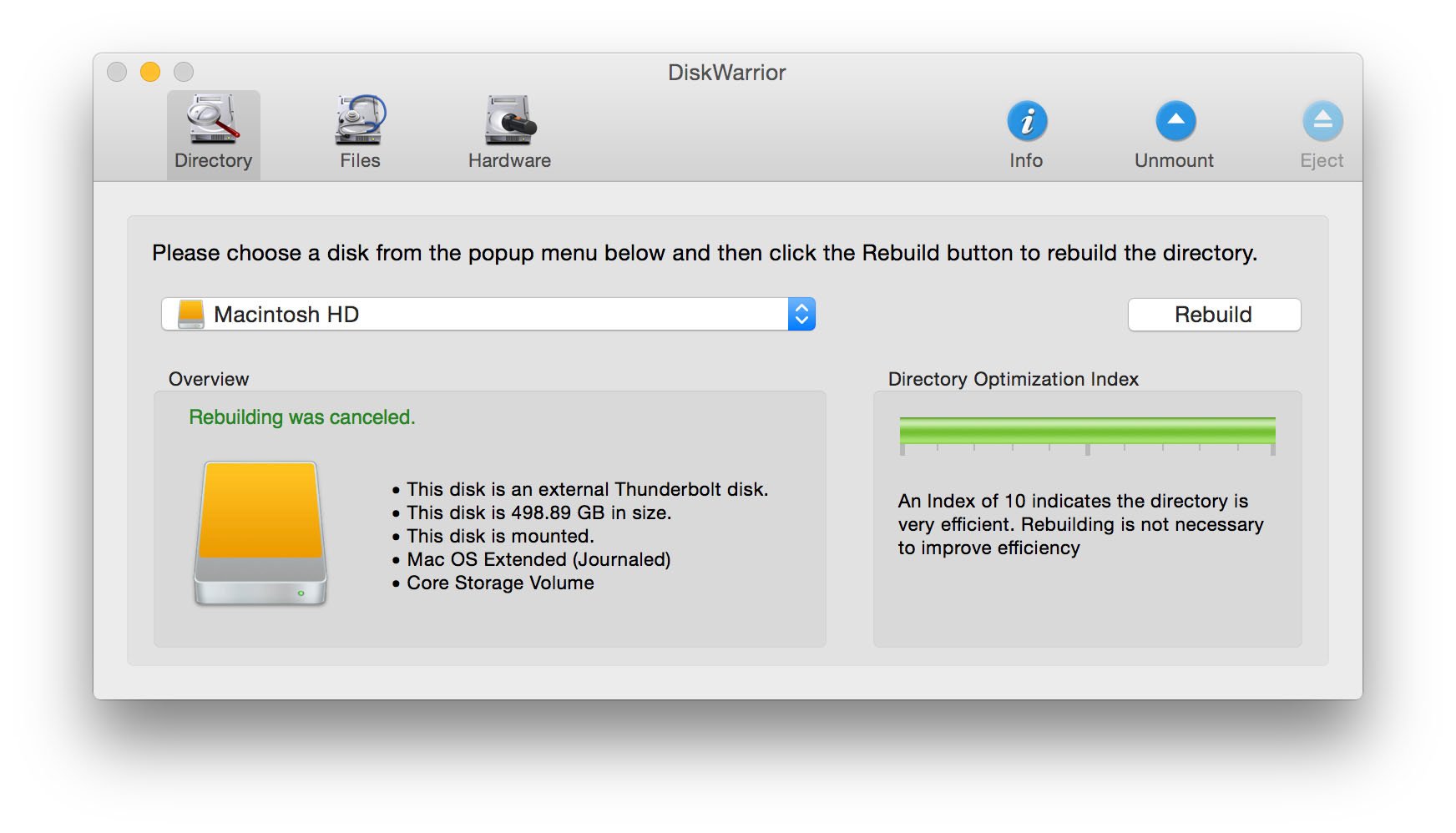Click the Info toolbar label
1456x833 pixels.
[x=1026, y=160]
